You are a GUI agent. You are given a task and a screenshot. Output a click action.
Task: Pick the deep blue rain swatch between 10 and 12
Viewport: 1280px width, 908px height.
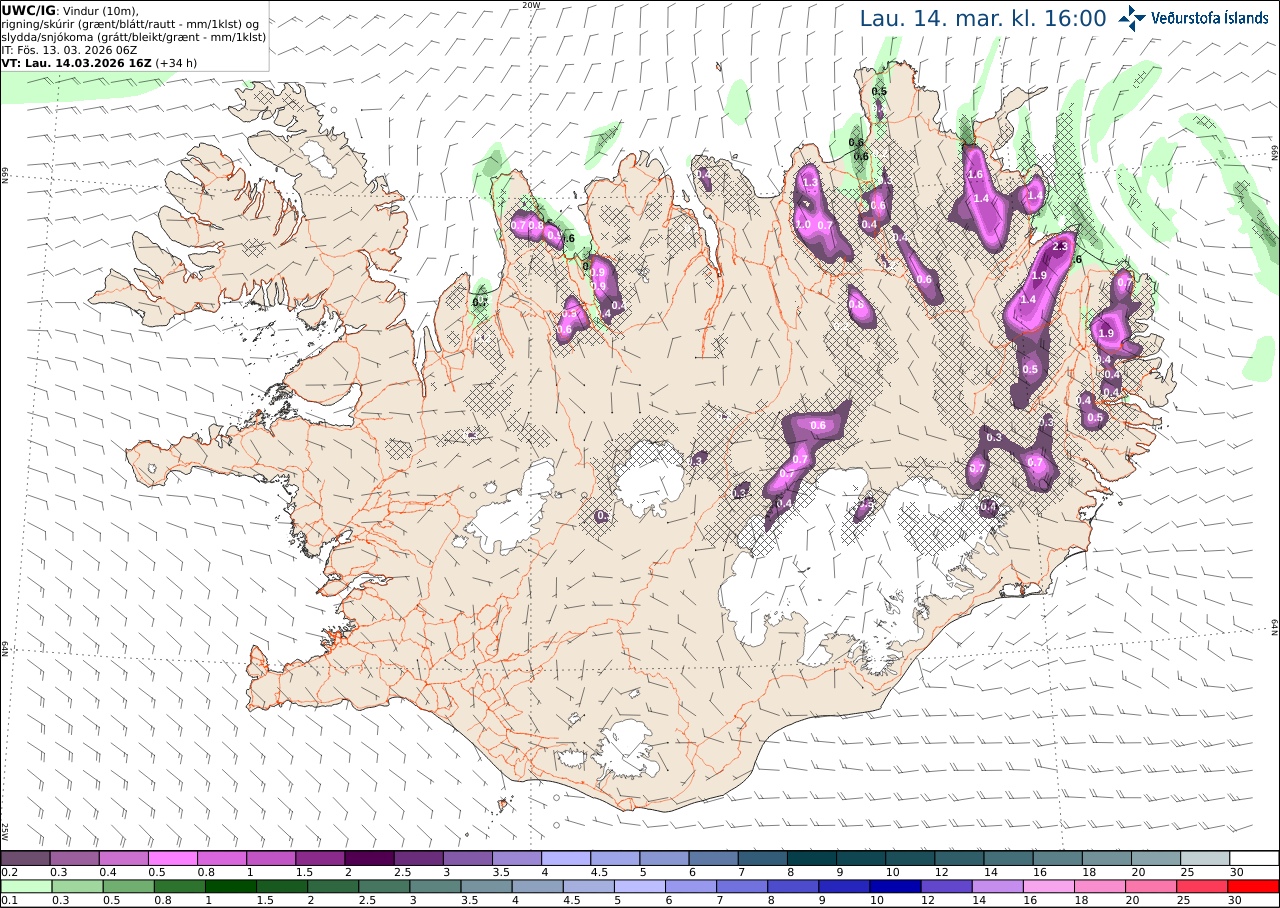tap(896, 886)
